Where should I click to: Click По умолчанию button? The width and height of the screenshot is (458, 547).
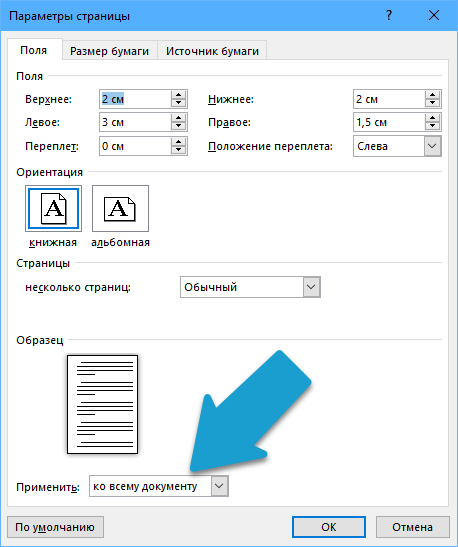pos(55,527)
